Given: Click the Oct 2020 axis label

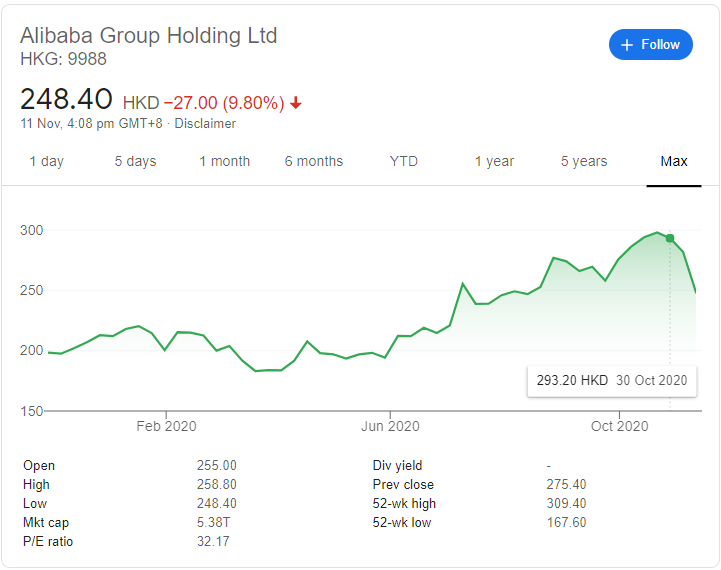Looking at the screenshot, I should pos(619,426).
